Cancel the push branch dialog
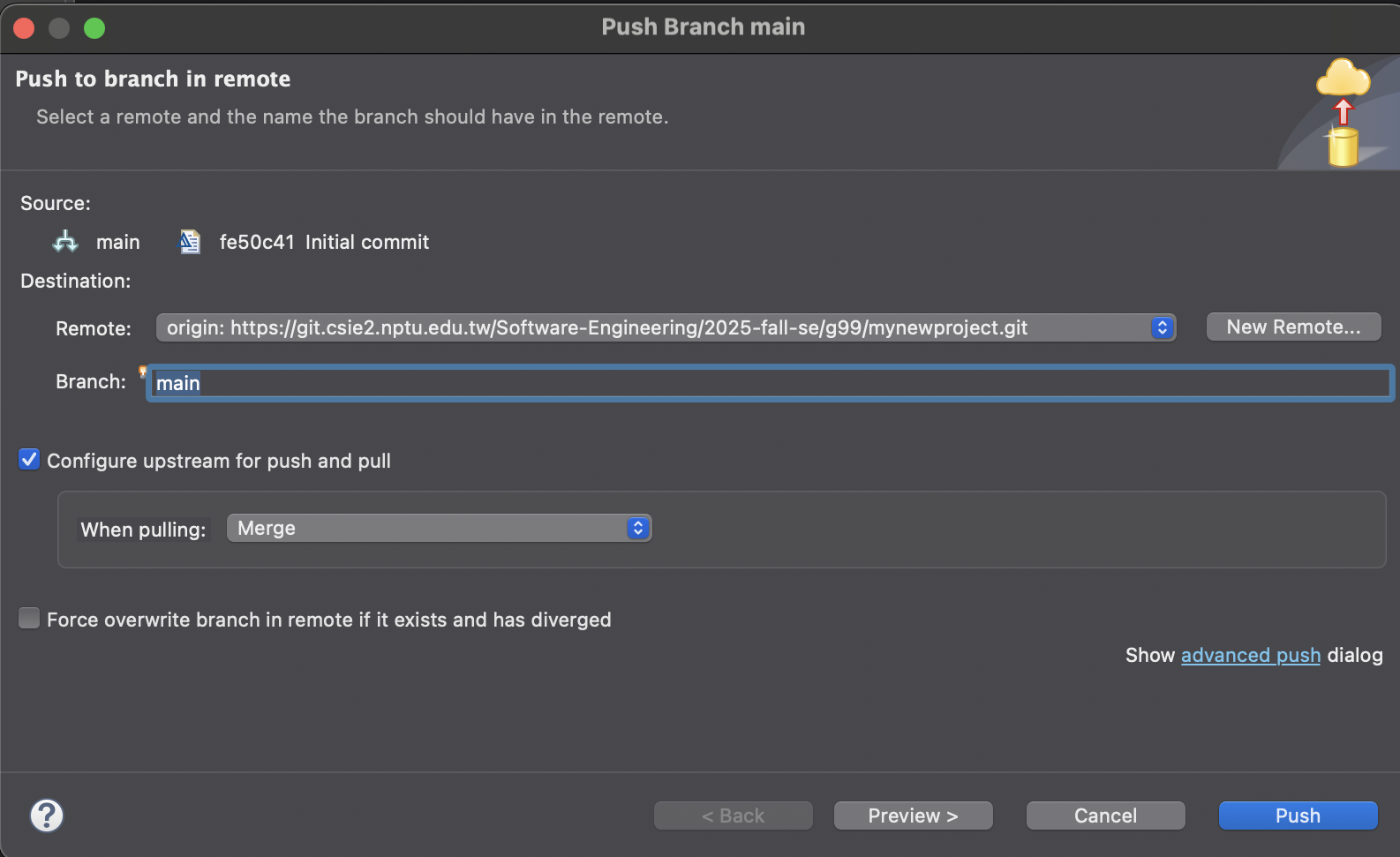1400x857 pixels. point(1105,816)
